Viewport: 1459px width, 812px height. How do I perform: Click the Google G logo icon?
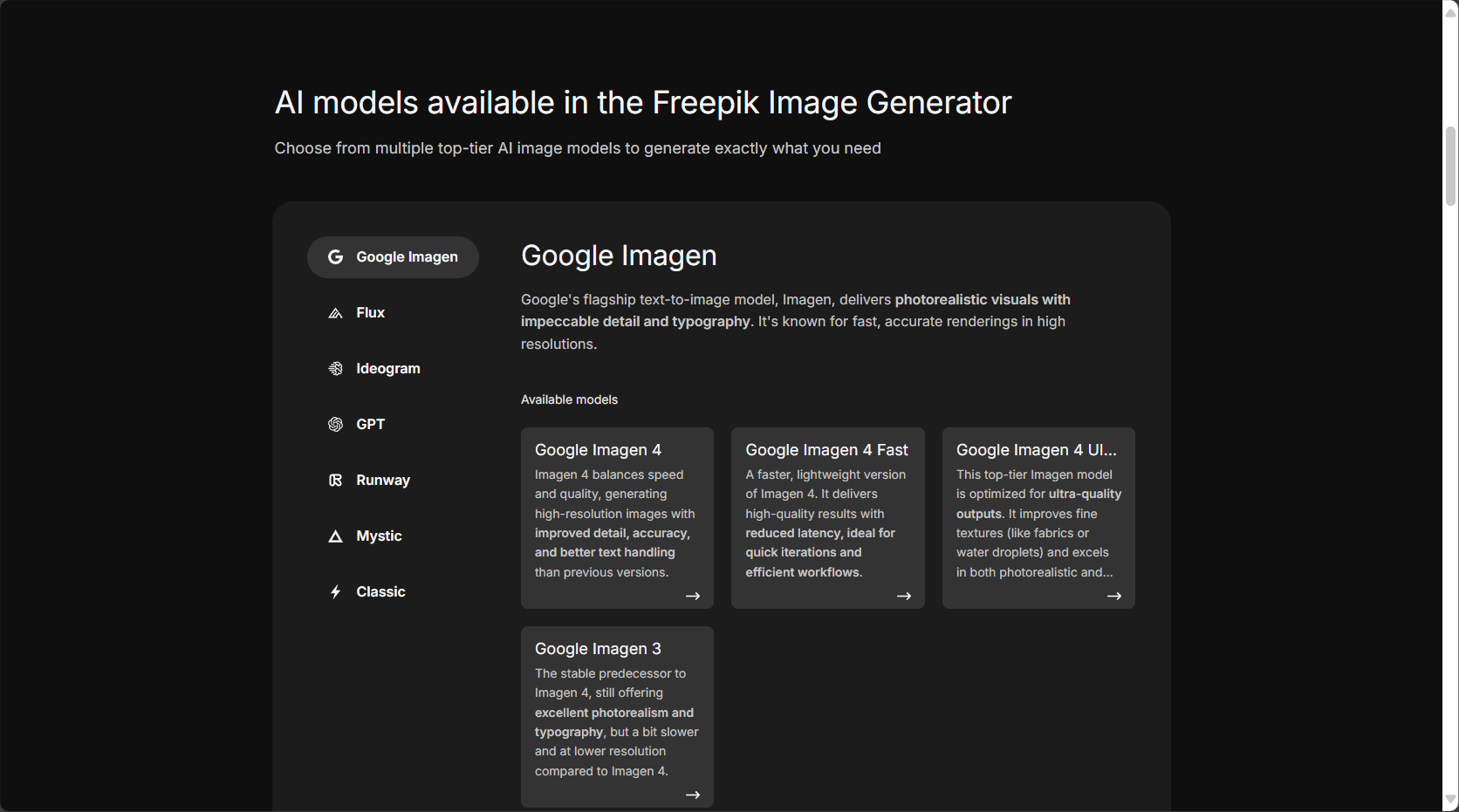pos(335,257)
